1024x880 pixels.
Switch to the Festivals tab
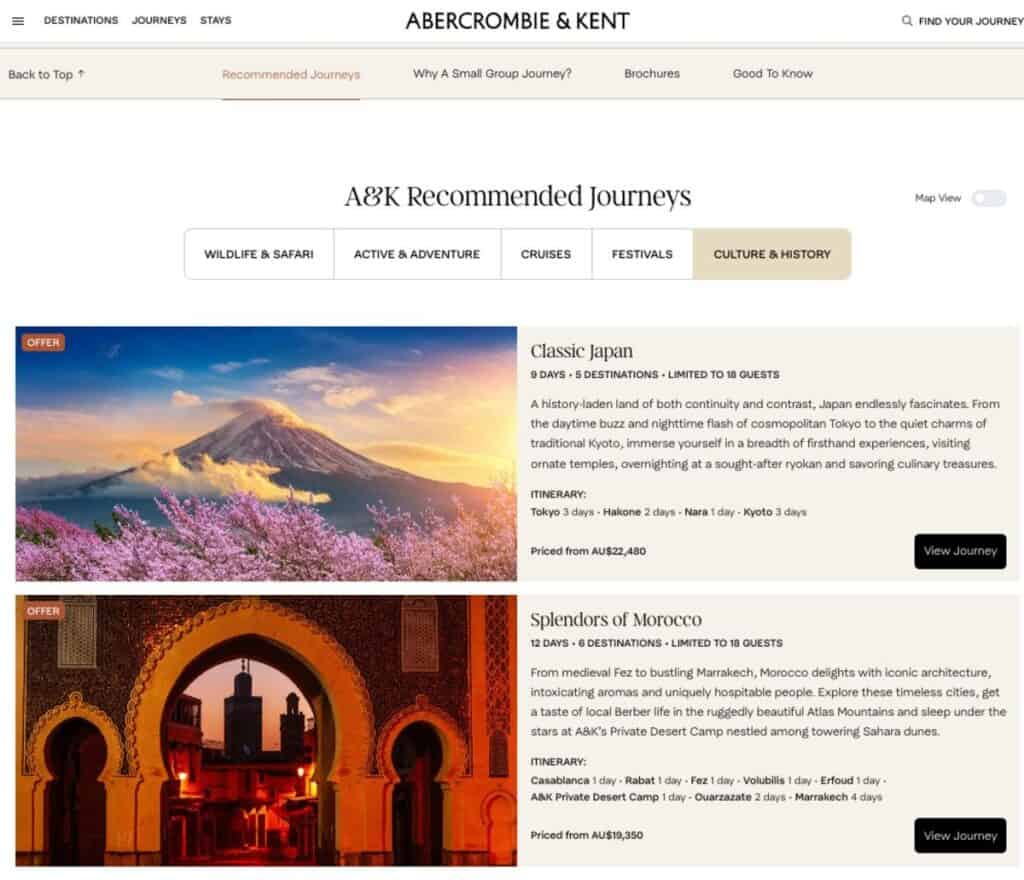[642, 254]
